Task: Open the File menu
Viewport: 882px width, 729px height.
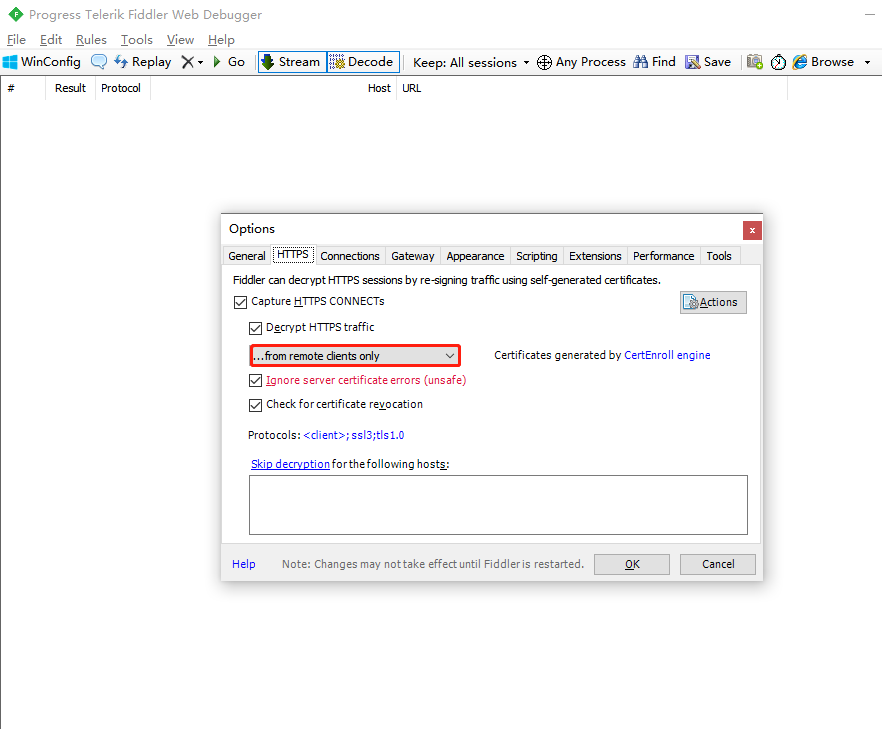Action: pos(16,39)
